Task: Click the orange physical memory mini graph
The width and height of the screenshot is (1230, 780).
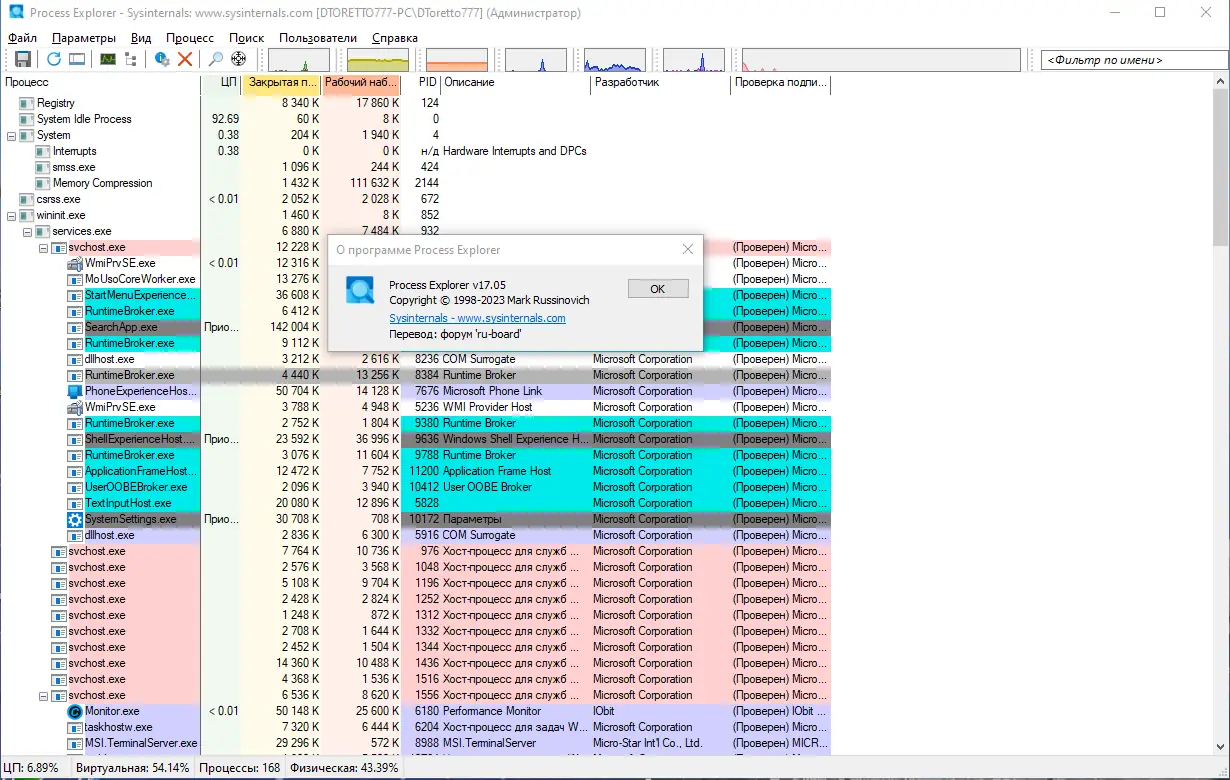Action: coord(457,60)
